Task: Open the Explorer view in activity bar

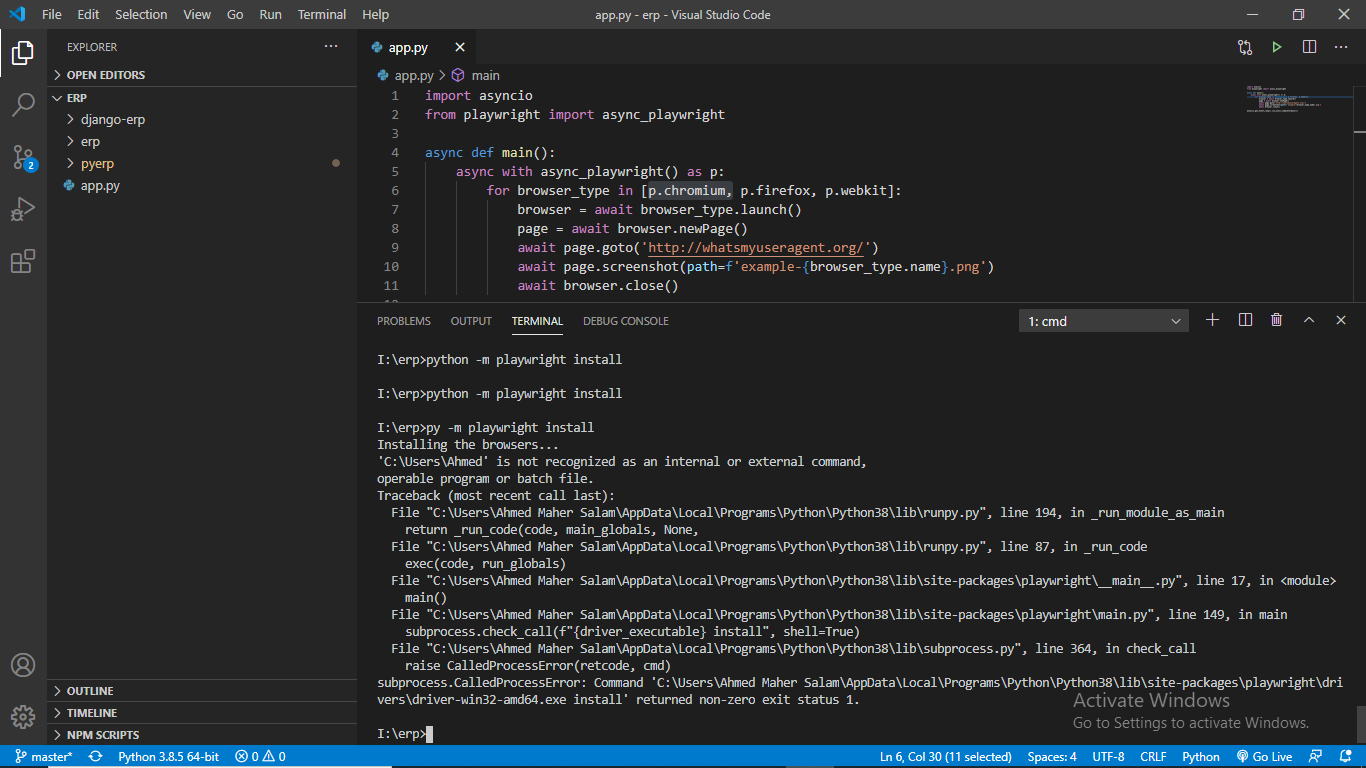Action: pyautogui.click(x=23, y=53)
